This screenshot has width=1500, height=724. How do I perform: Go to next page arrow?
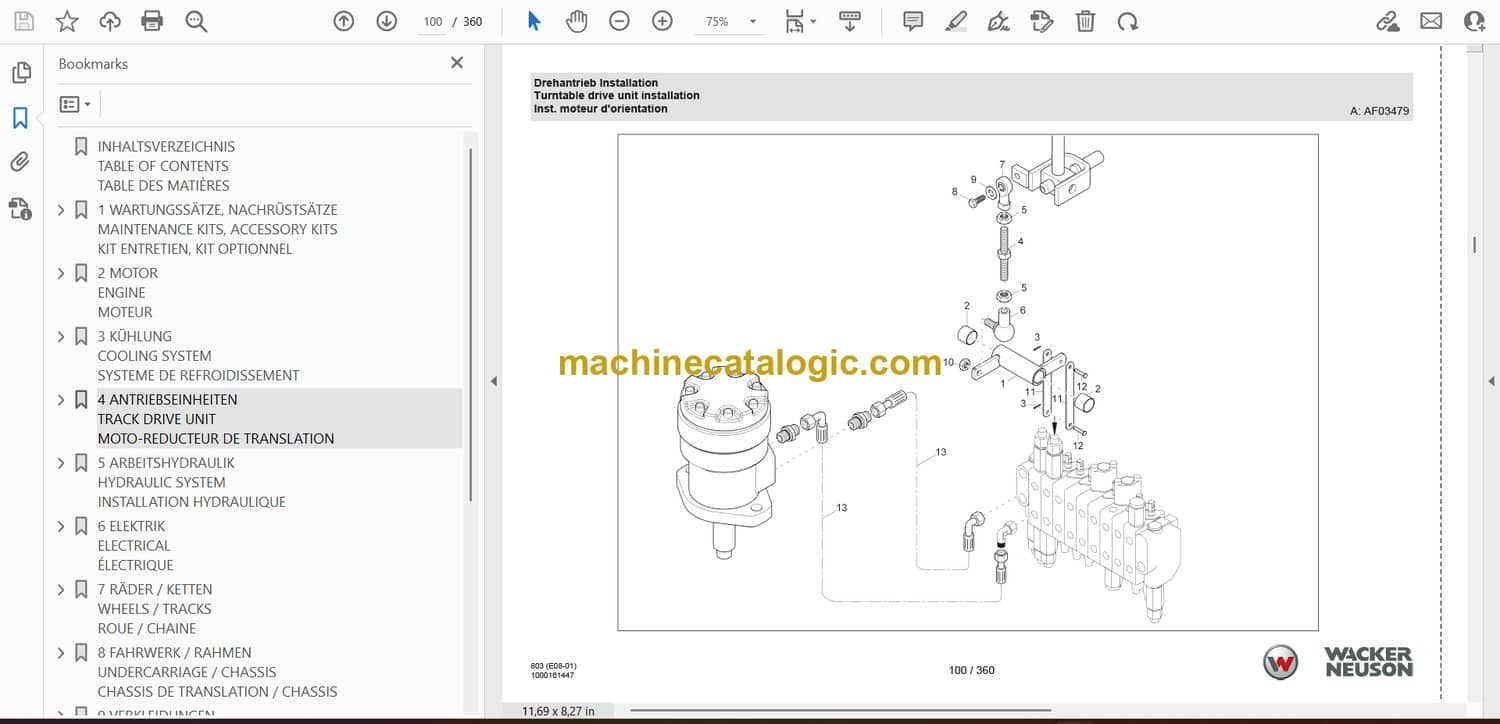pos(387,21)
